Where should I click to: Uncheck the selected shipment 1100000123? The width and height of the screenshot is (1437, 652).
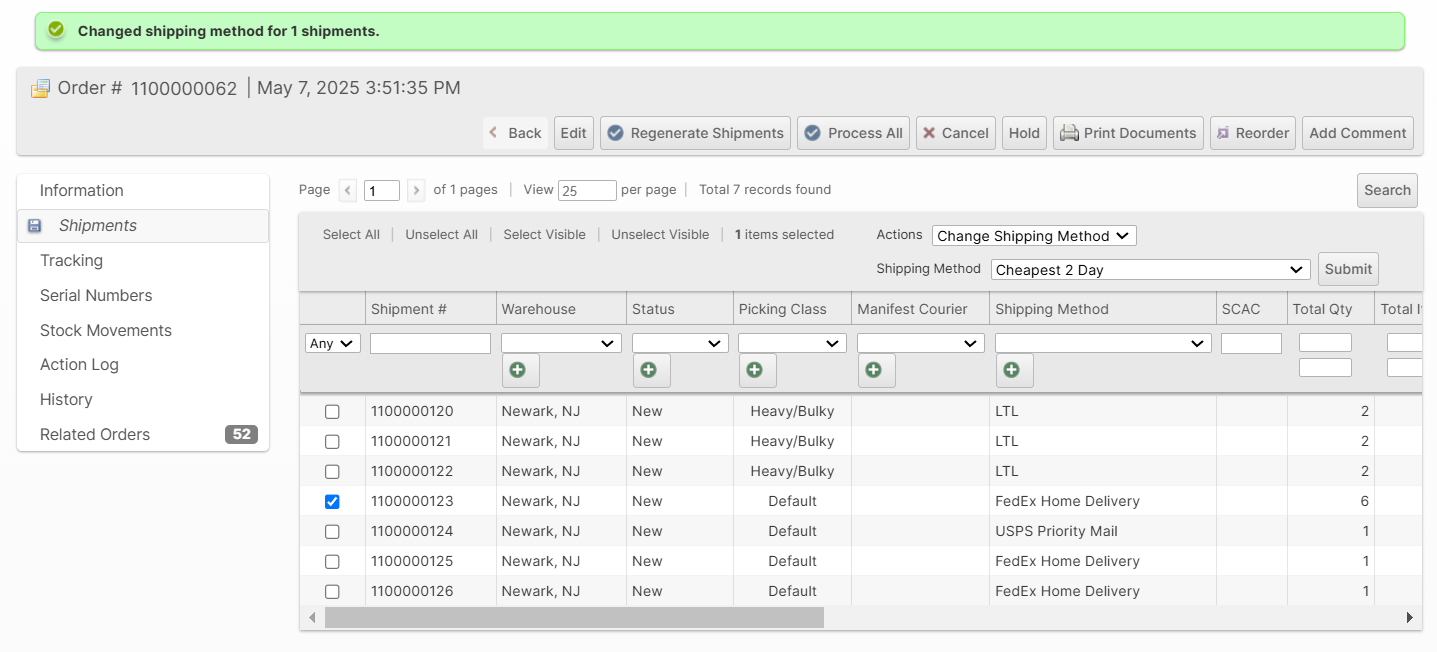[x=332, y=502]
